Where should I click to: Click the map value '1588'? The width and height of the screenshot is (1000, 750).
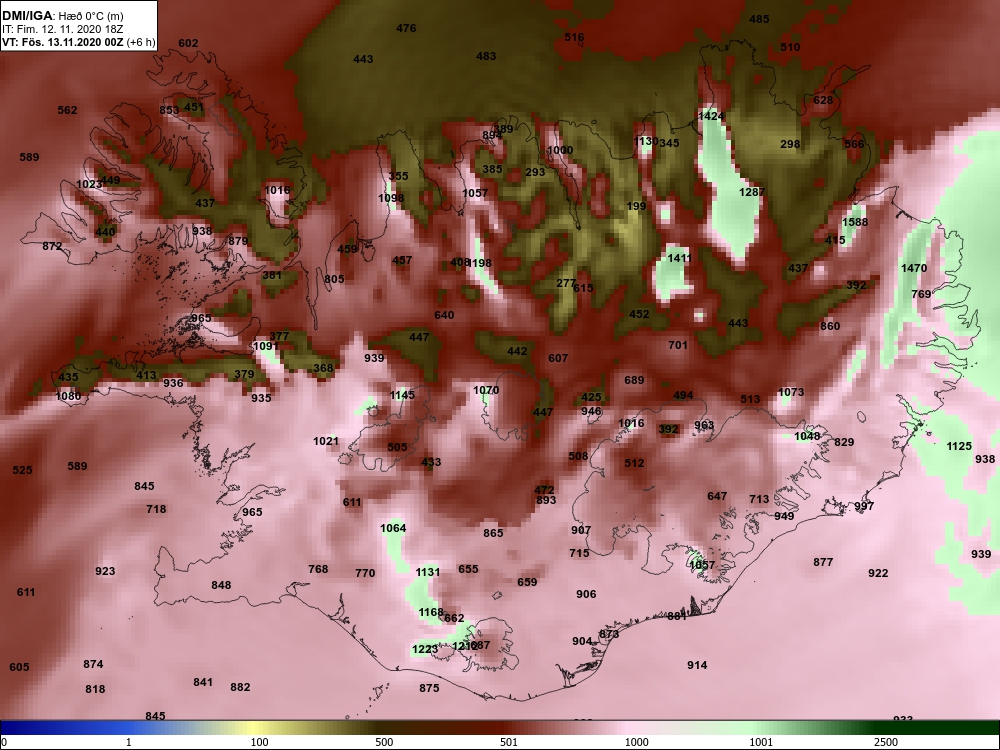pyautogui.click(x=855, y=222)
